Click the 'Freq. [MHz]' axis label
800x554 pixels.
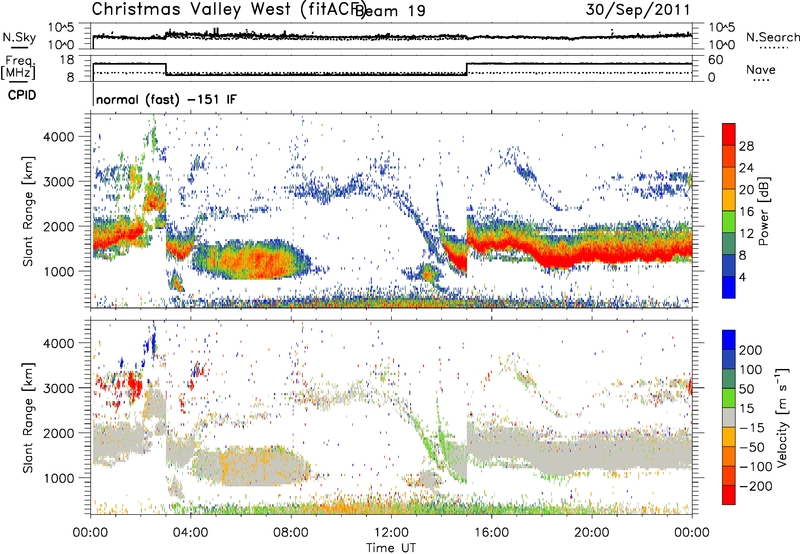tap(18, 68)
